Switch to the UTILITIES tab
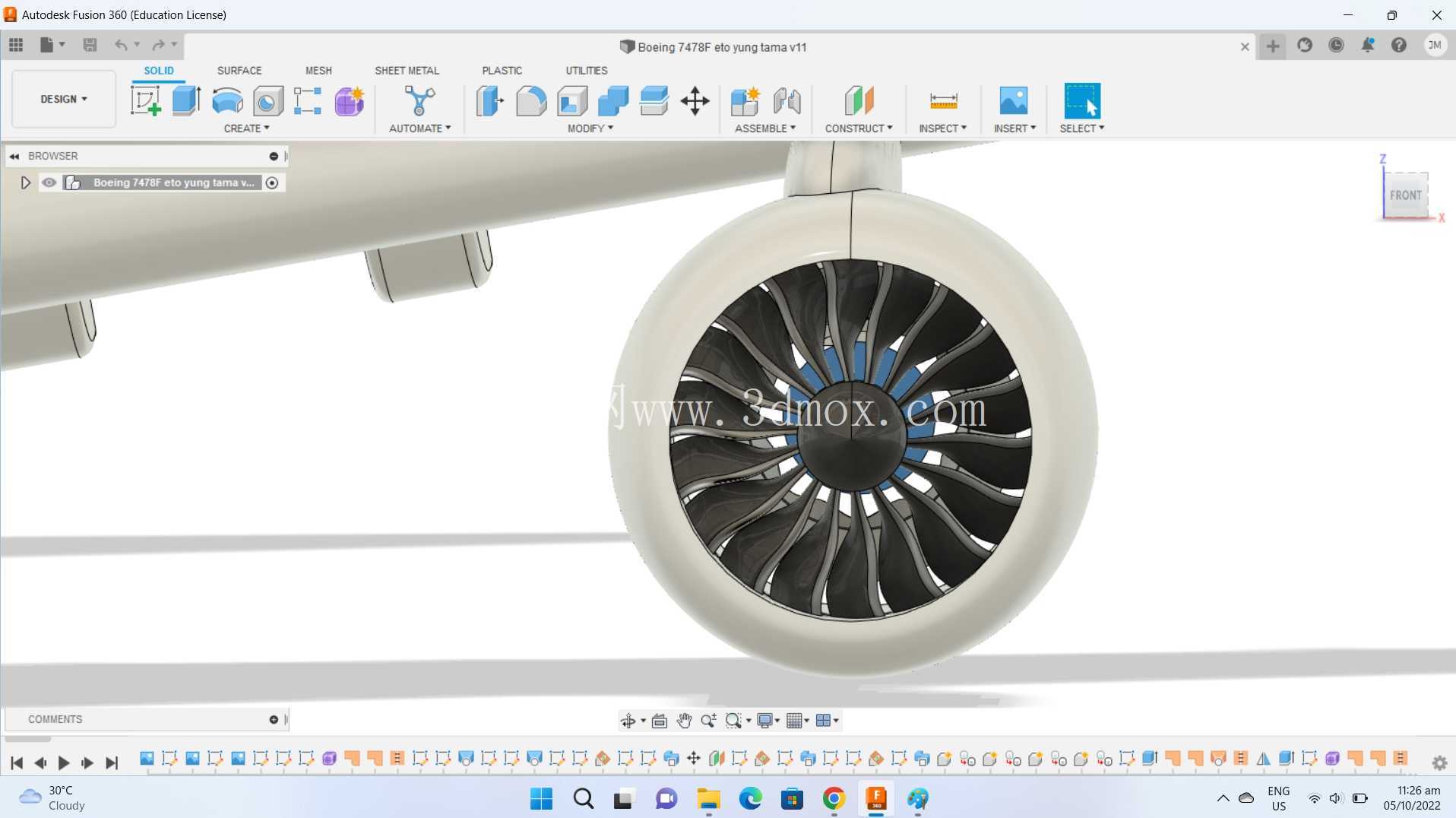 point(586,71)
